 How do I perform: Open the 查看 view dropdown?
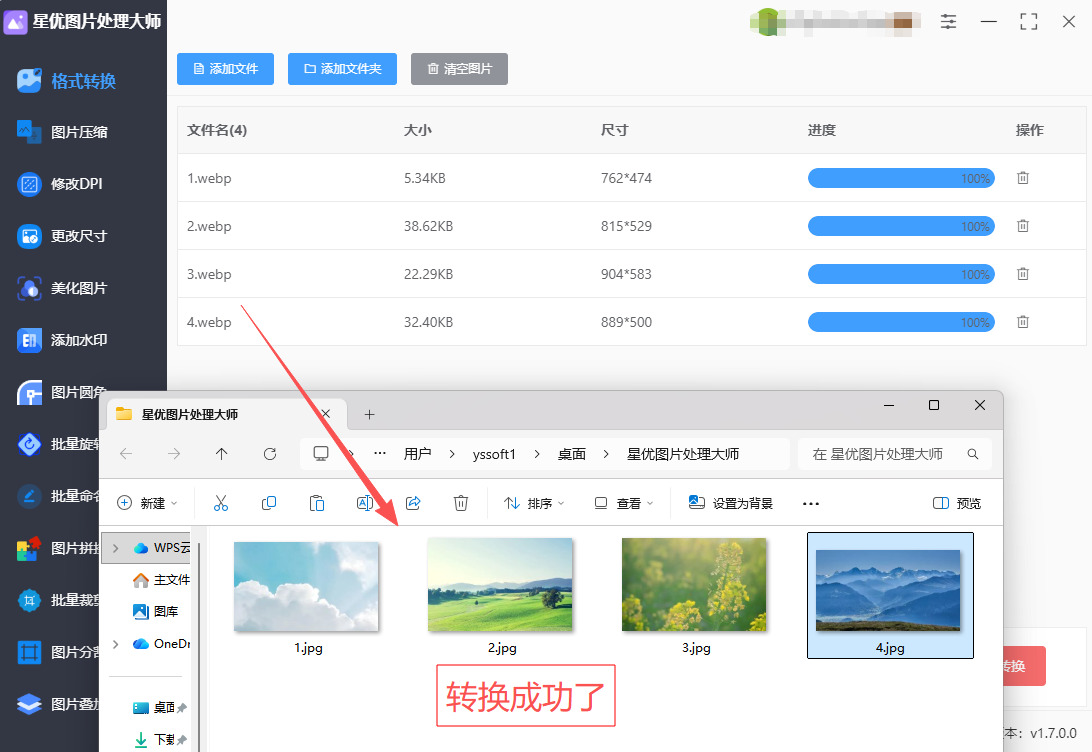(623, 503)
